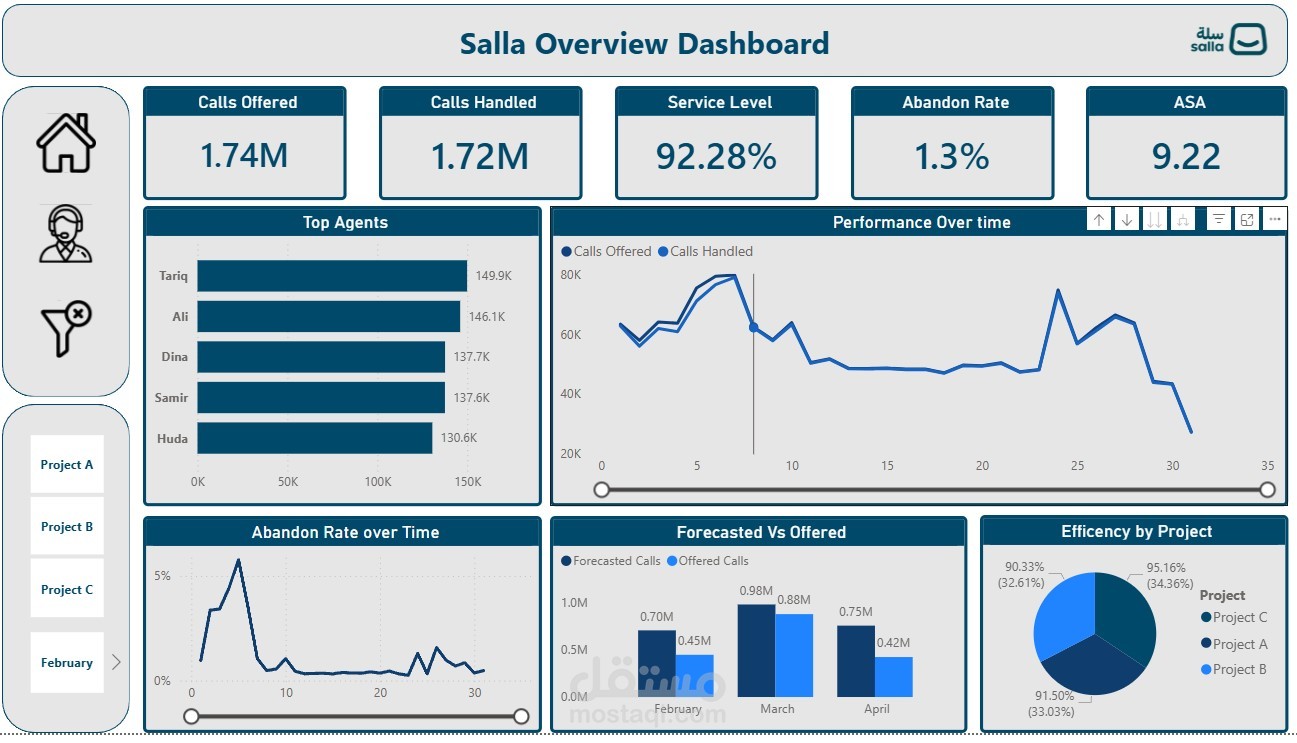
Task: Click go to next level double-arrow icon
Action: [1155, 220]
